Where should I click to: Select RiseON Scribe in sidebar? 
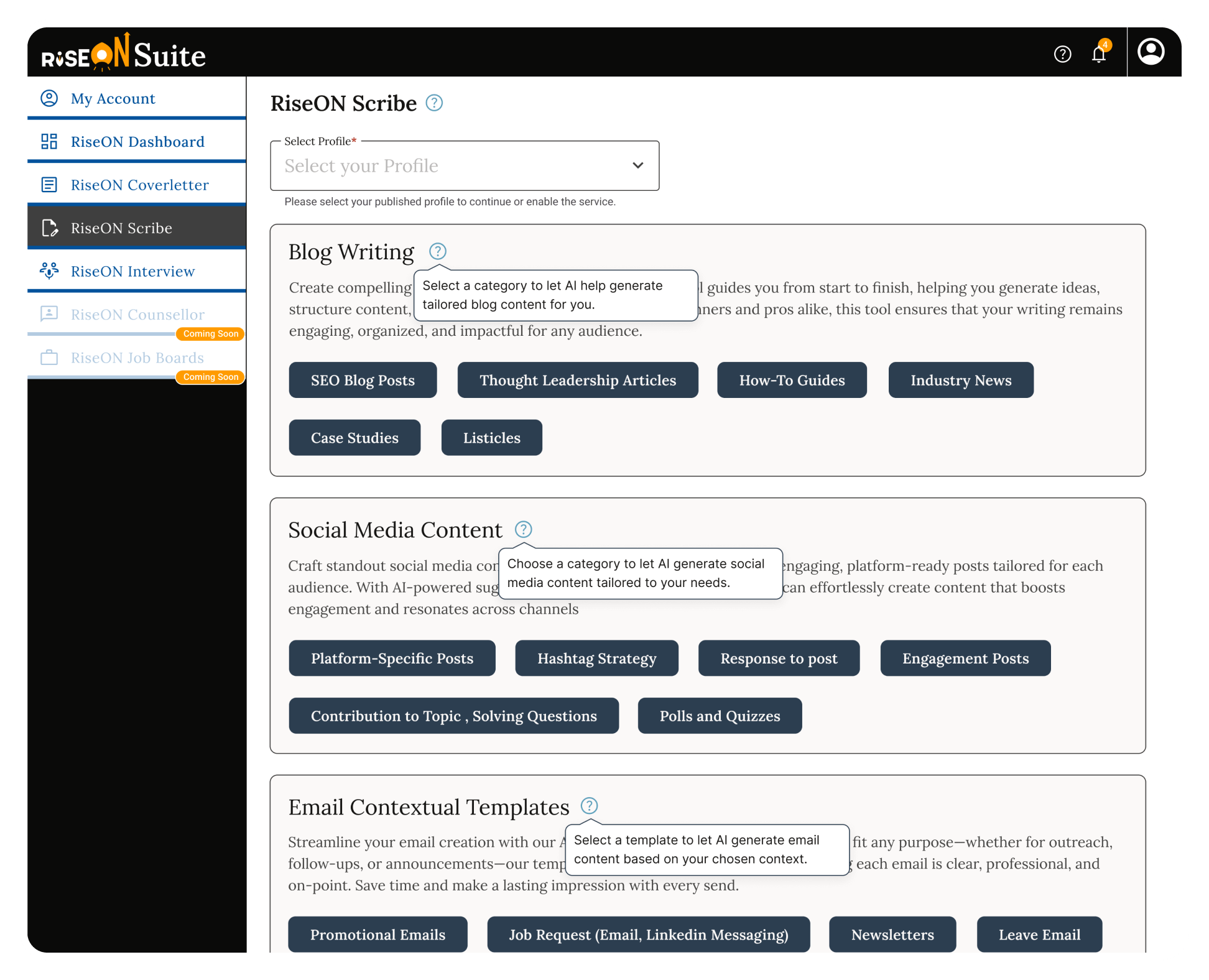[x=137, y=228]
